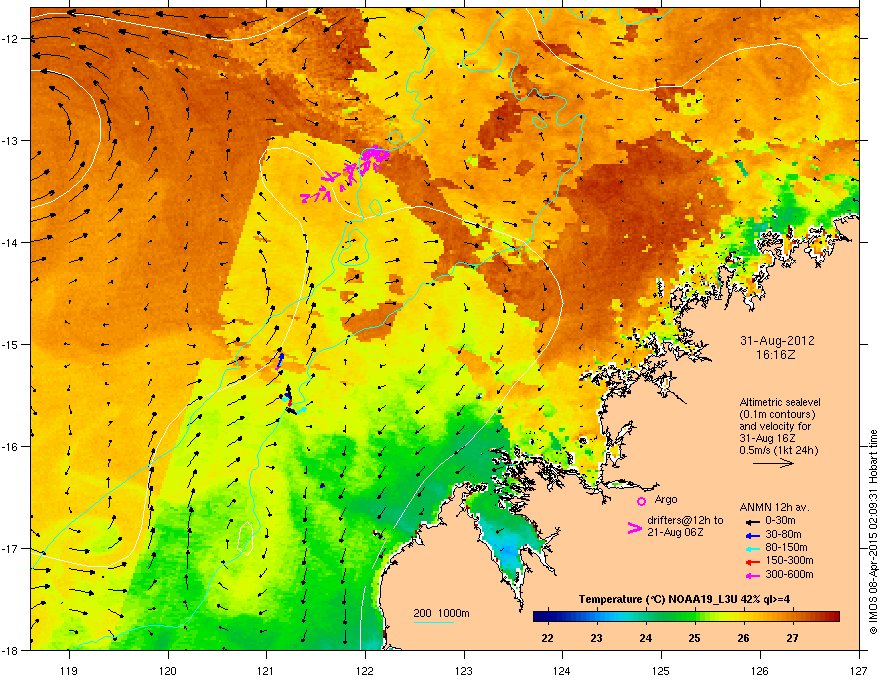Click the latitude axis label '-14'

coord(11,243)
